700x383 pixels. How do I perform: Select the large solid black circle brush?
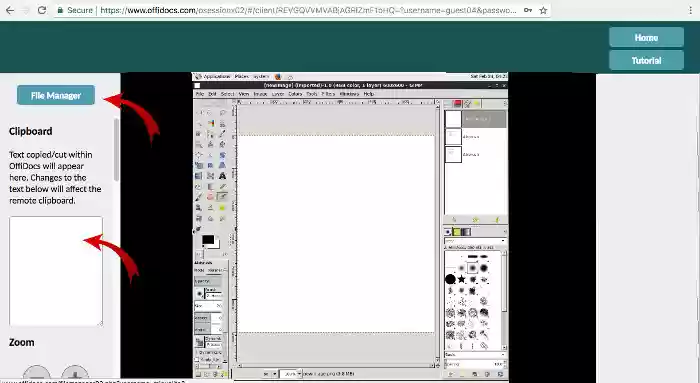point(450,279)
